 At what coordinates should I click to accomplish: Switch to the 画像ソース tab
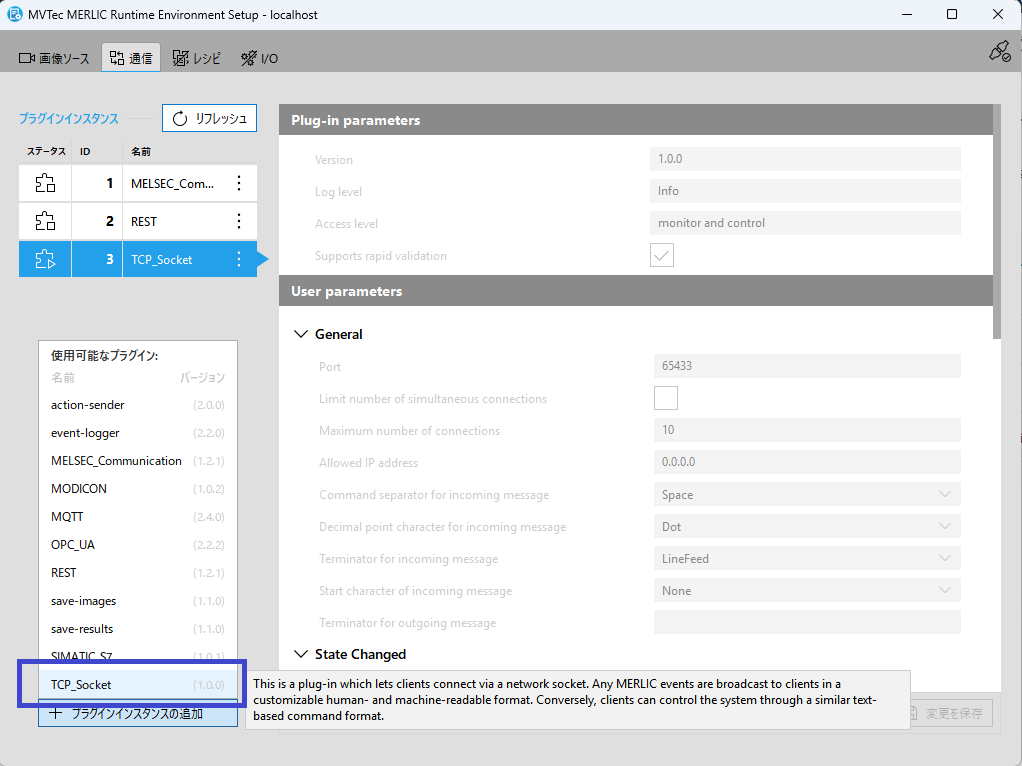(54, 58)
